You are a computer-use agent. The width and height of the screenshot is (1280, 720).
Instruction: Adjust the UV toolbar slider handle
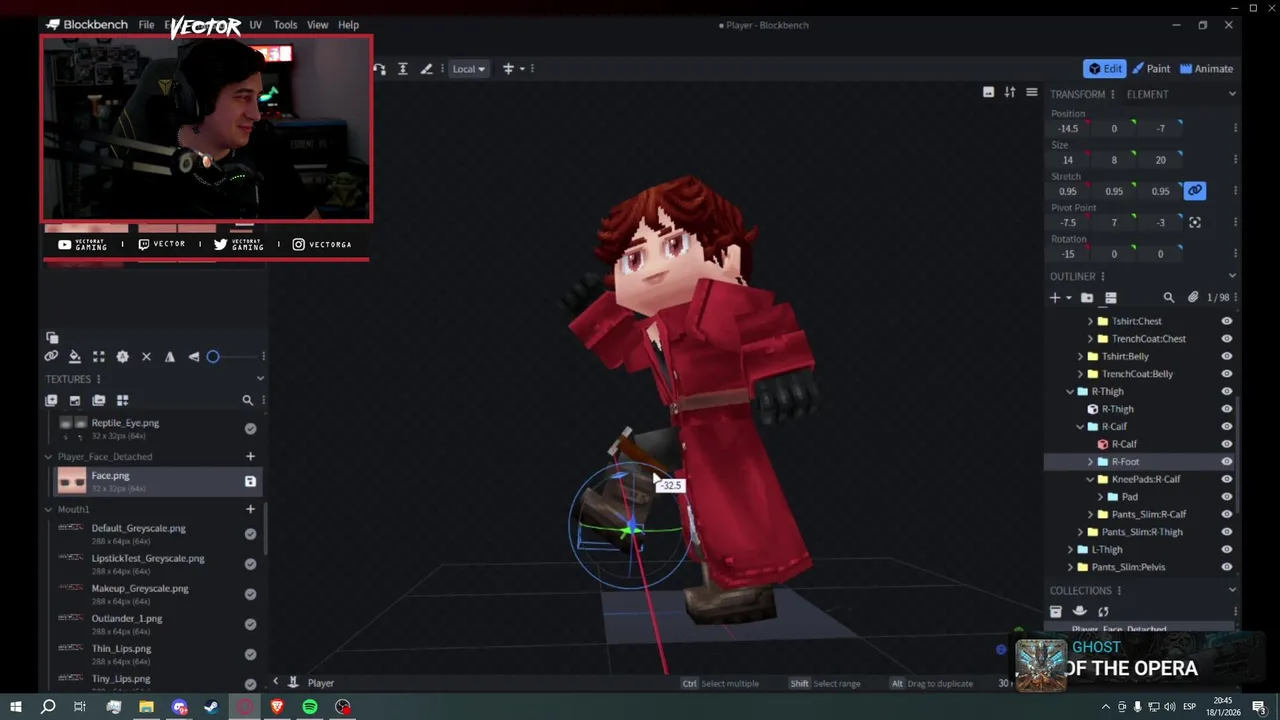point(213,356)
